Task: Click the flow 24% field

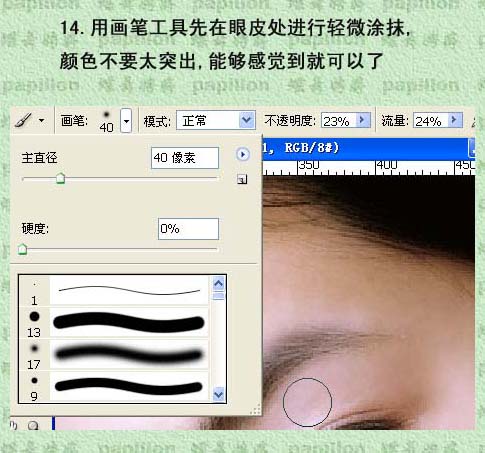Action: [x=431, y=120]
